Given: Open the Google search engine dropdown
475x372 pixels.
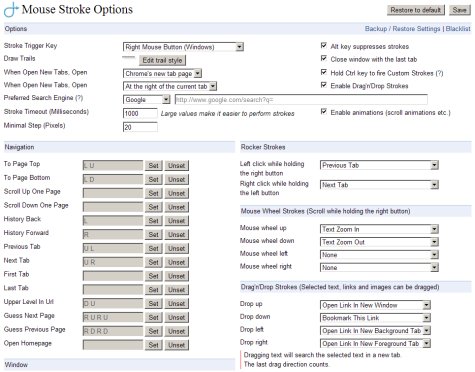Looking at the screenshot, I should [x=147, y=100].
